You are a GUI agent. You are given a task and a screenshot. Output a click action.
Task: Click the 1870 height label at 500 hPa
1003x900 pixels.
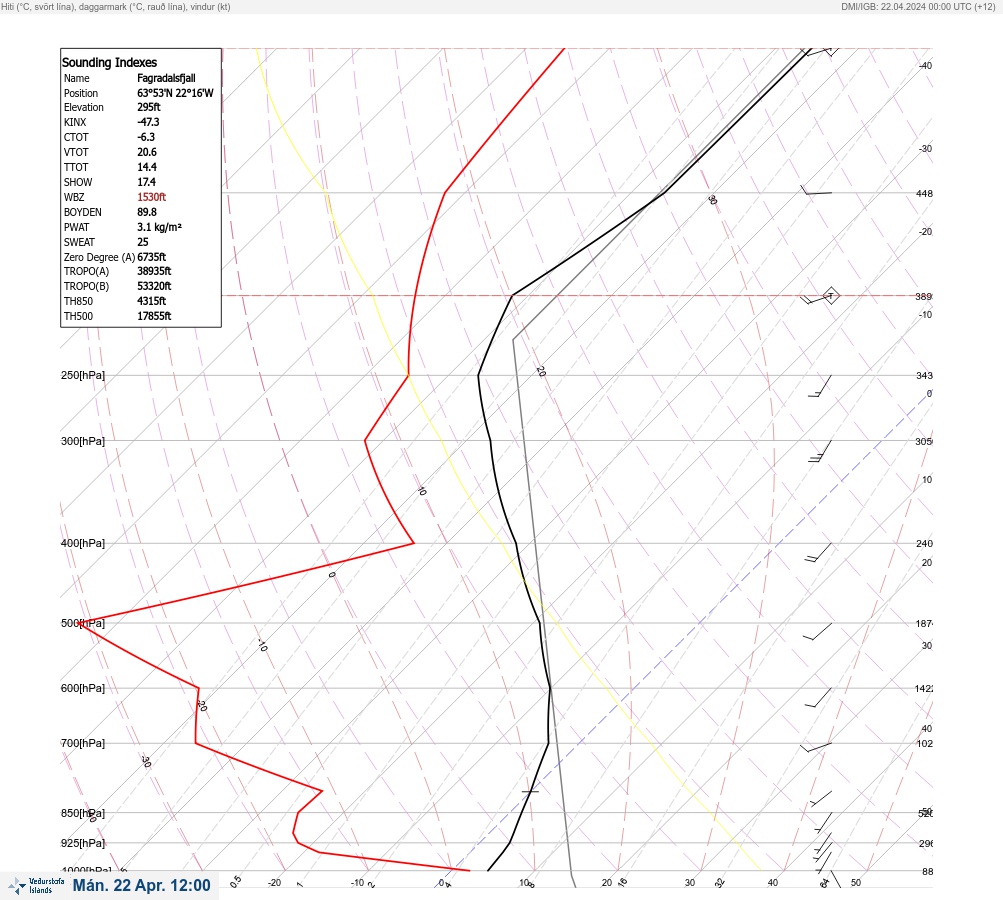[x=924, y=624]
